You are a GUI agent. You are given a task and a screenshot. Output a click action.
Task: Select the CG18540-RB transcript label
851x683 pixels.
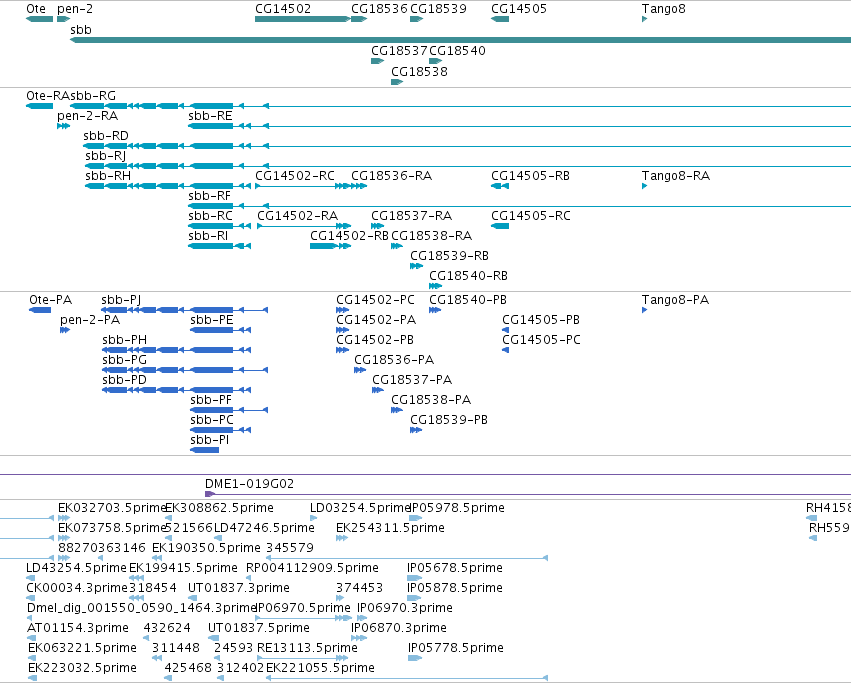468,276
